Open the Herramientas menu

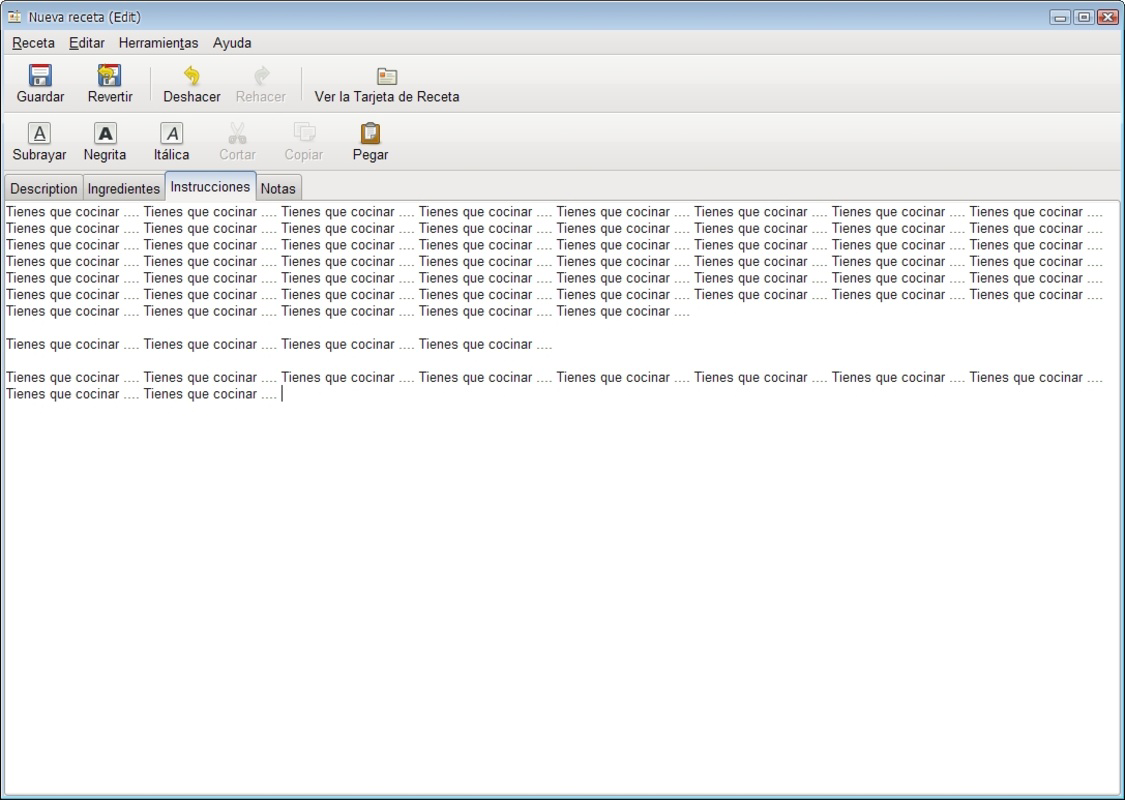coord(159,43)
